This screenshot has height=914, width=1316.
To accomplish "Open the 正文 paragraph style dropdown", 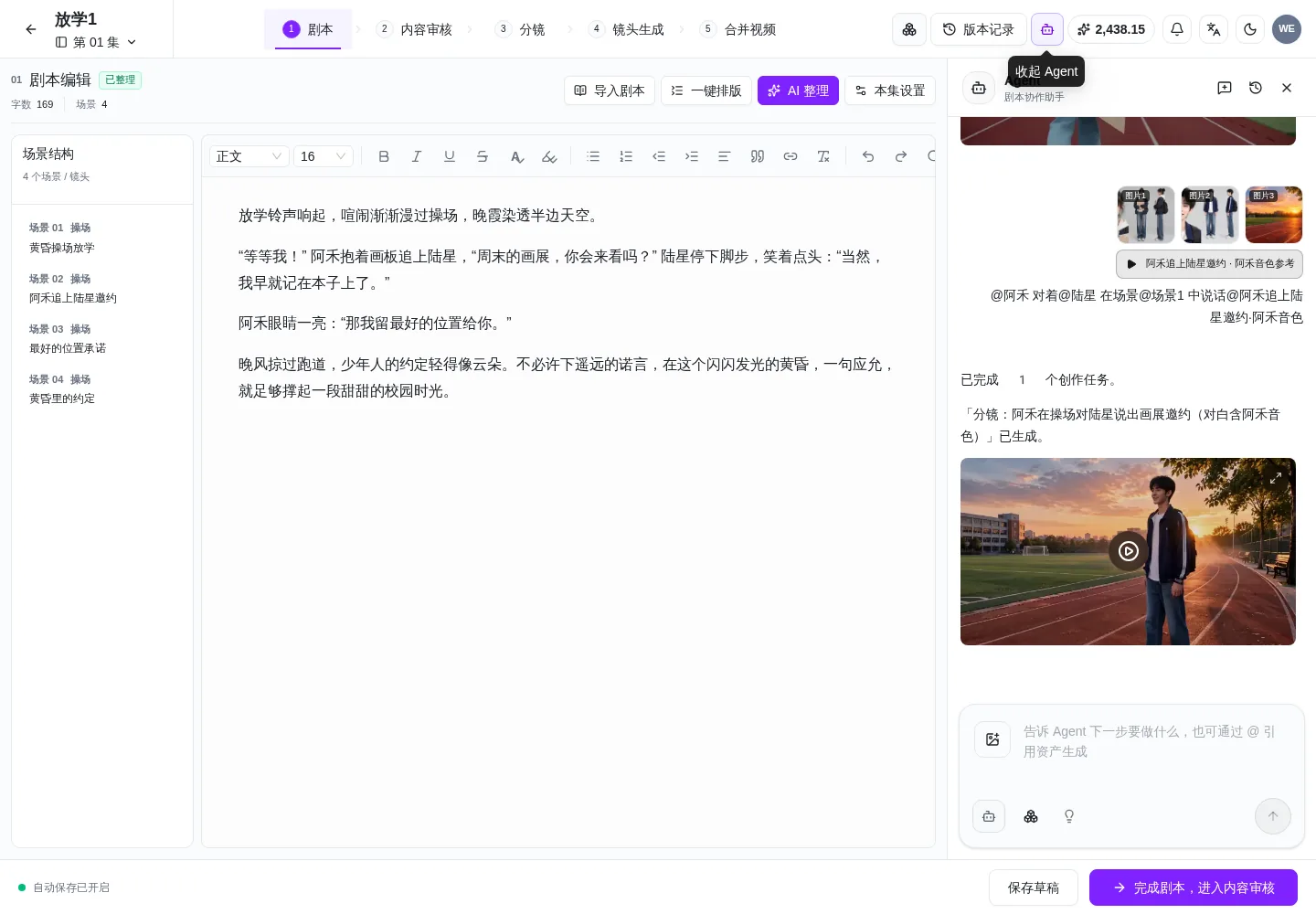I will [x=249, y=156].
